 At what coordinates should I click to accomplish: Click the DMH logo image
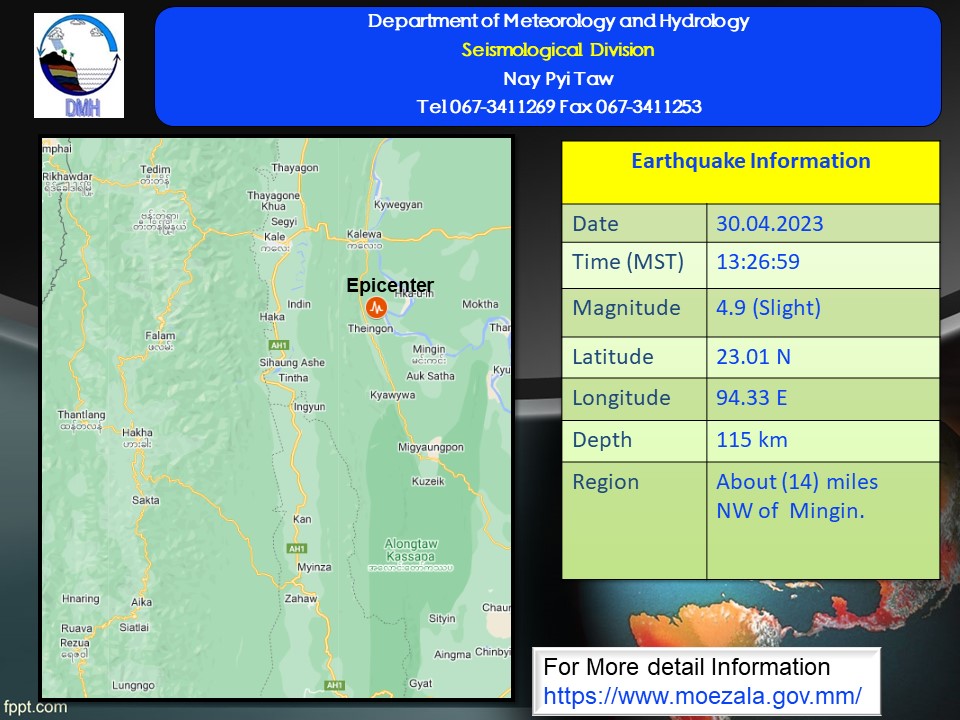tap(79, 66)
